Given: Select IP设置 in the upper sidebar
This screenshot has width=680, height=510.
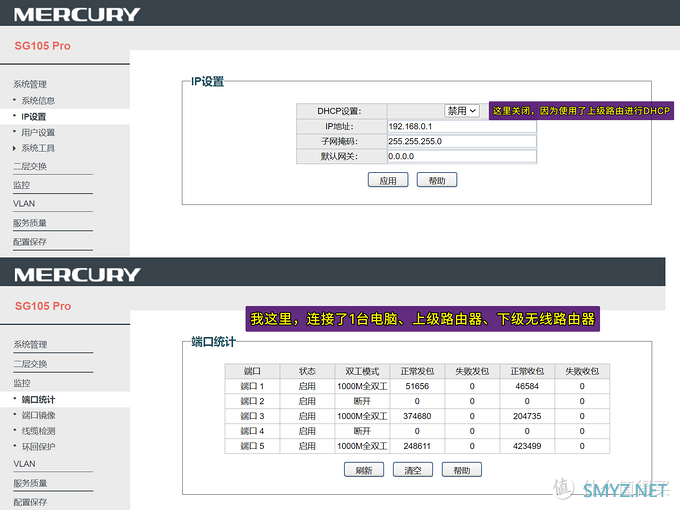Looking at the screenshot, I should (33, 117).
